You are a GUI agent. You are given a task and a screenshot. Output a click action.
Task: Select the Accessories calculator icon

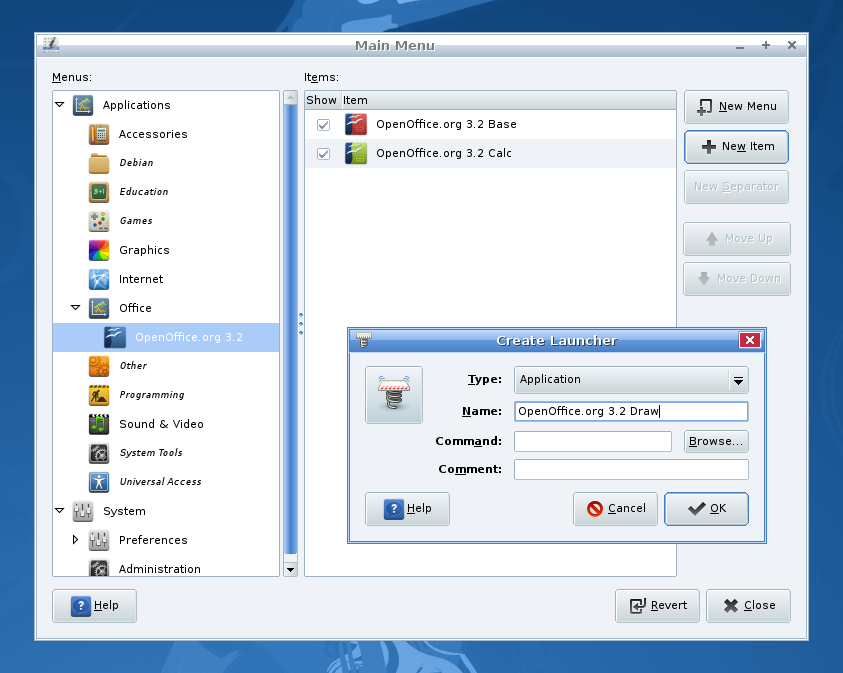(x=99, y=134)
